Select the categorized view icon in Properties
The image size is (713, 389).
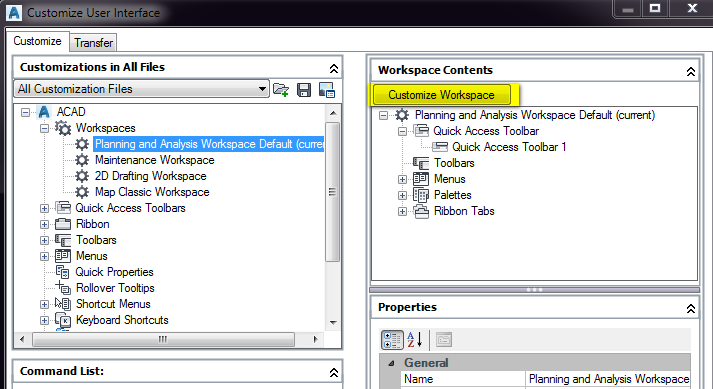coord(392,340)
